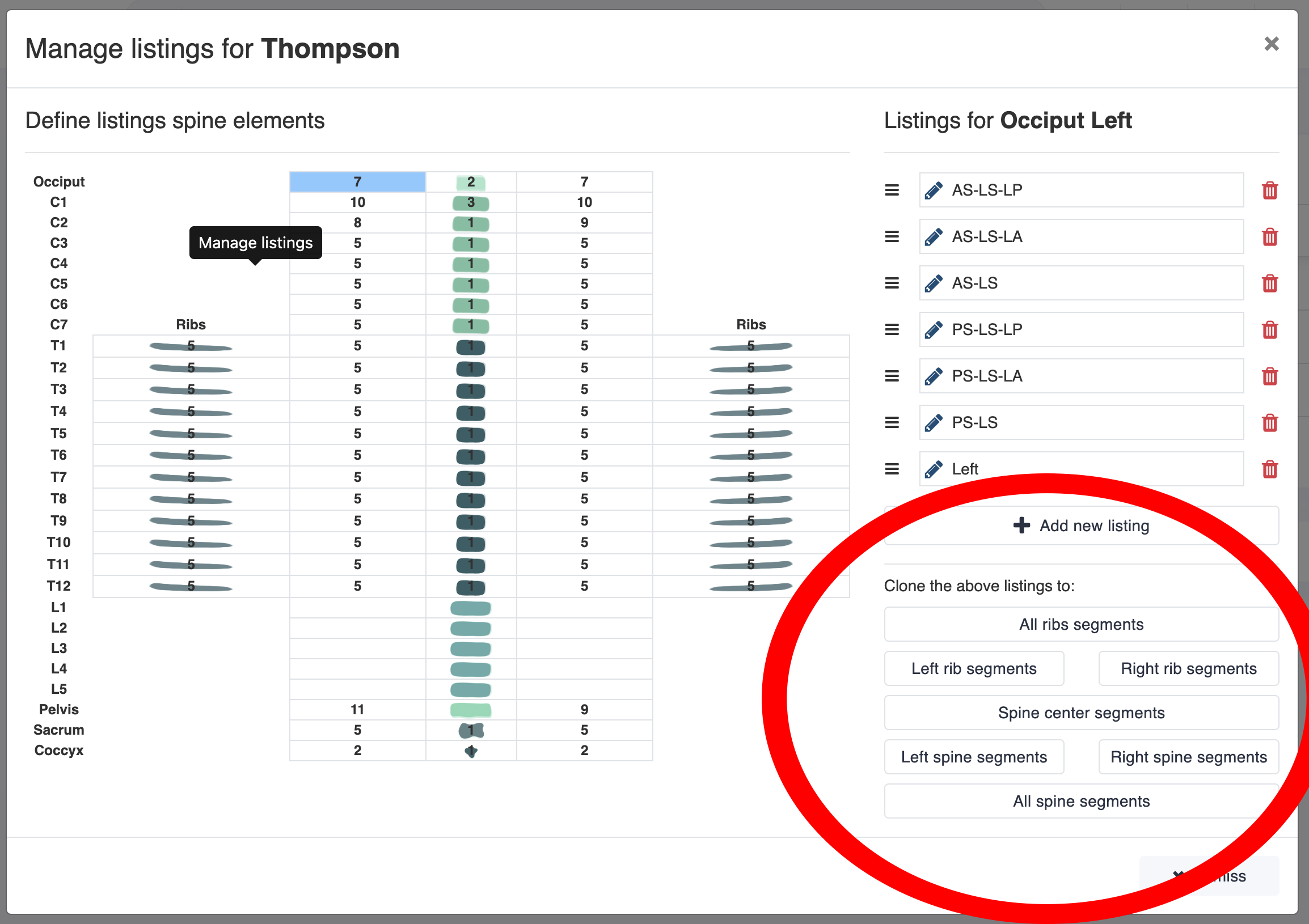Viewport: 1309px width, 924px height.
Task: Select the Pelvis center segment shape
Action: click(x=470, y=710)
